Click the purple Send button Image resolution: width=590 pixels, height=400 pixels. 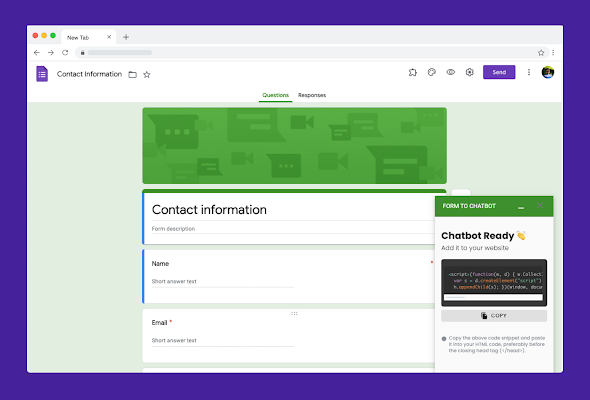coord(499,72)
